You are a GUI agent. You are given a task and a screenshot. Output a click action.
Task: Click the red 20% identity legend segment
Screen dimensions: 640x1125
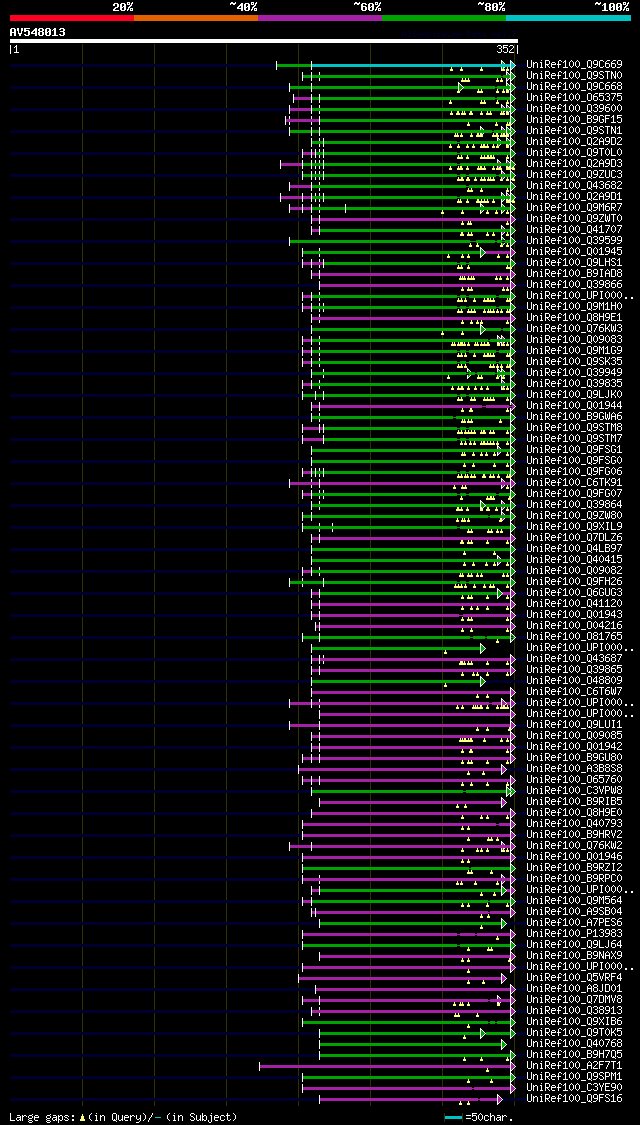point(72,17)
